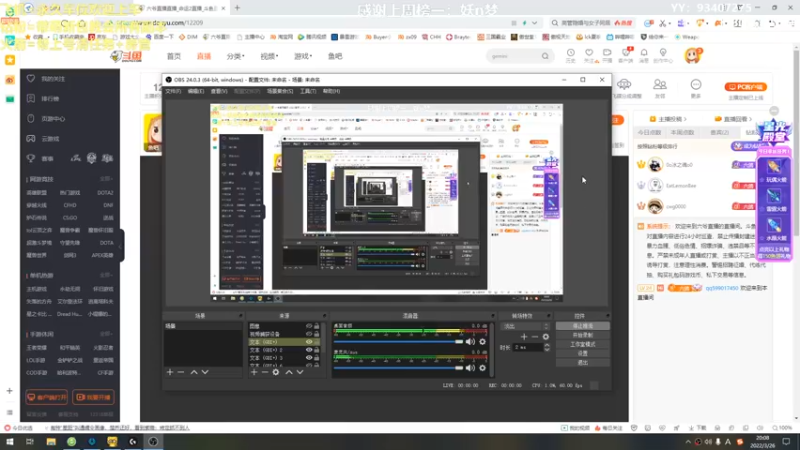The image size is (800, 450).
Task: Open the OBS 帮助(H) menu
Action: click(331, 91)
